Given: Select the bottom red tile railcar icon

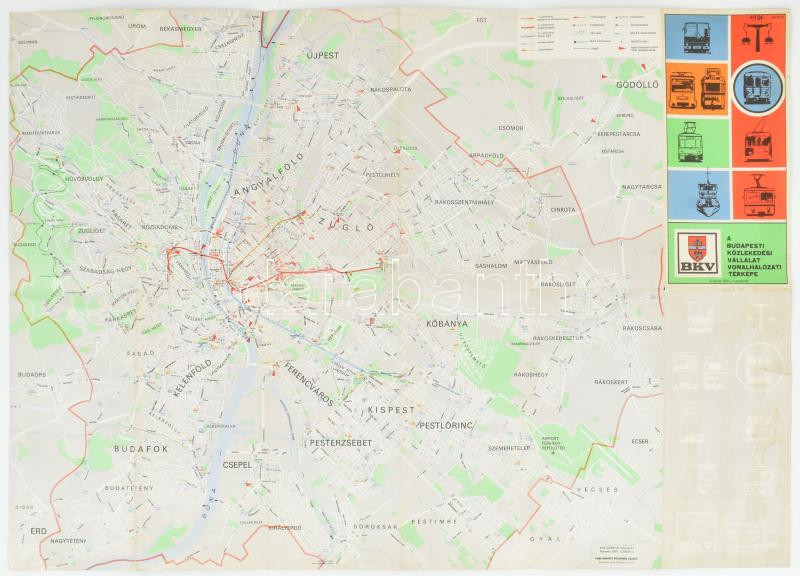Looking at the screenshot, I should [x=758, y=195].
